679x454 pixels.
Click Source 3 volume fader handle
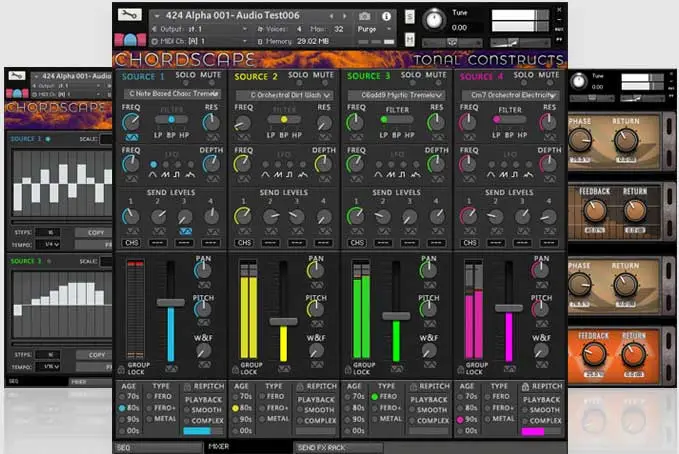pos(396,316)
